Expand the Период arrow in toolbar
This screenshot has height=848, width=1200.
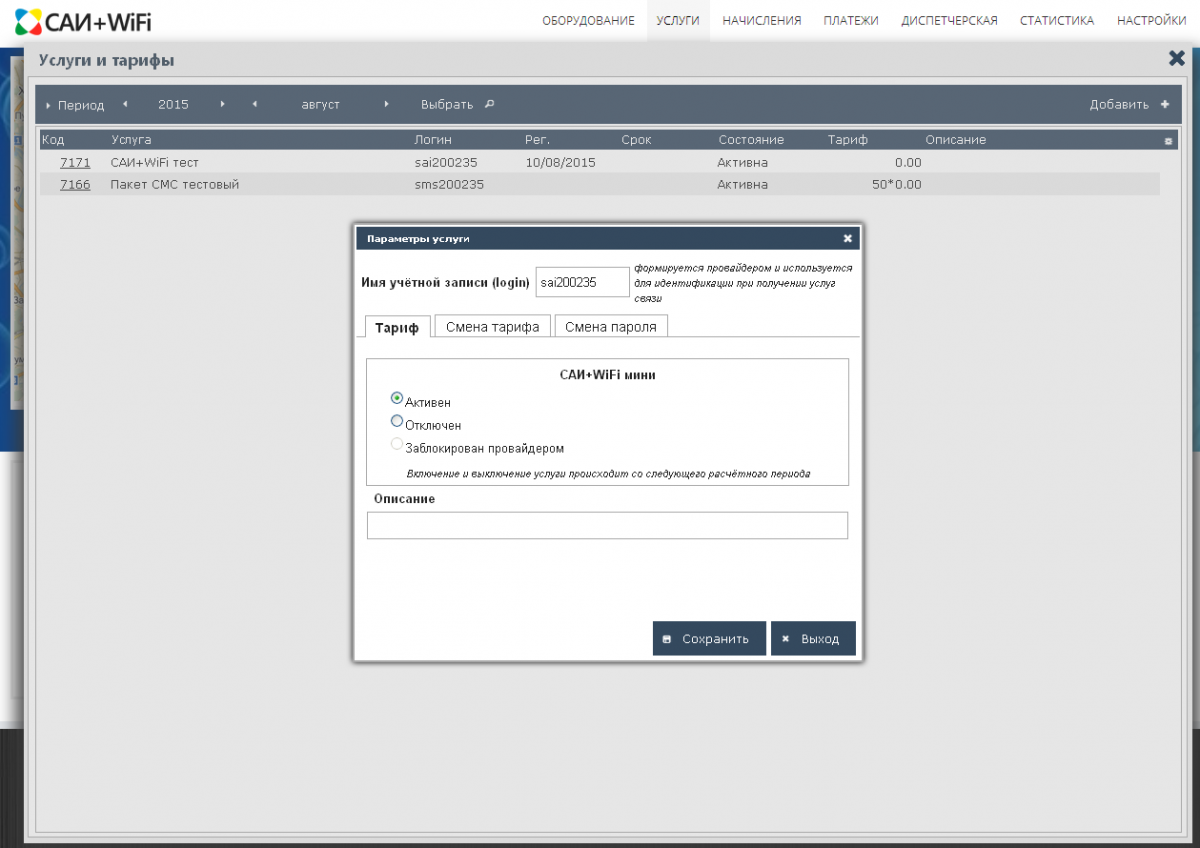coord(48,105)
